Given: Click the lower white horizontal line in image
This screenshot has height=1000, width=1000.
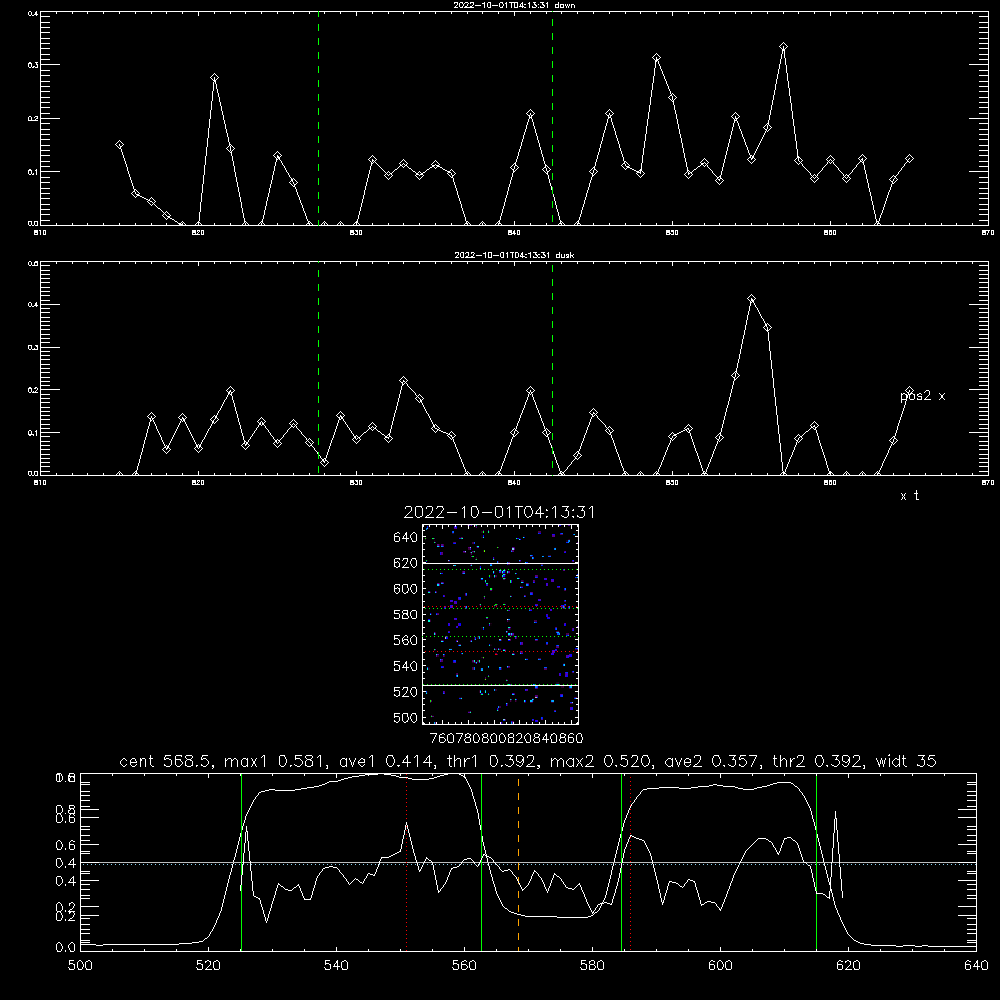Looking at the screenshot, I should (501, 685).
